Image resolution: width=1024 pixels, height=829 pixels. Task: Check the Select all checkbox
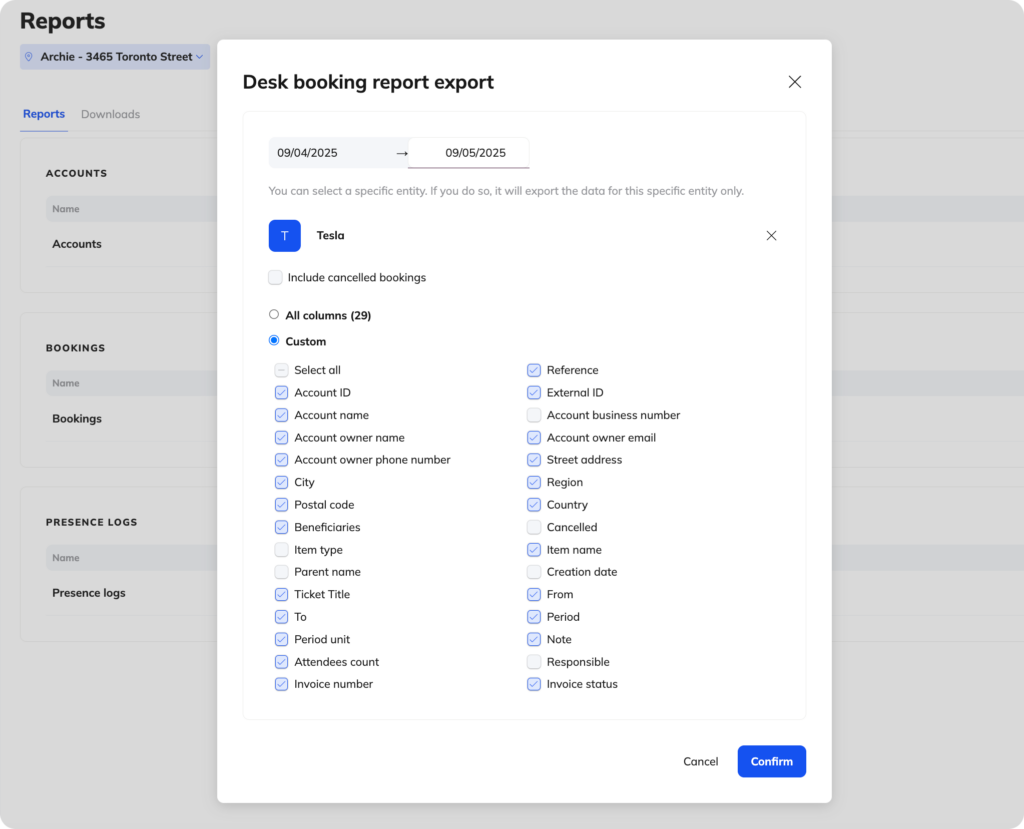point(280,369)
